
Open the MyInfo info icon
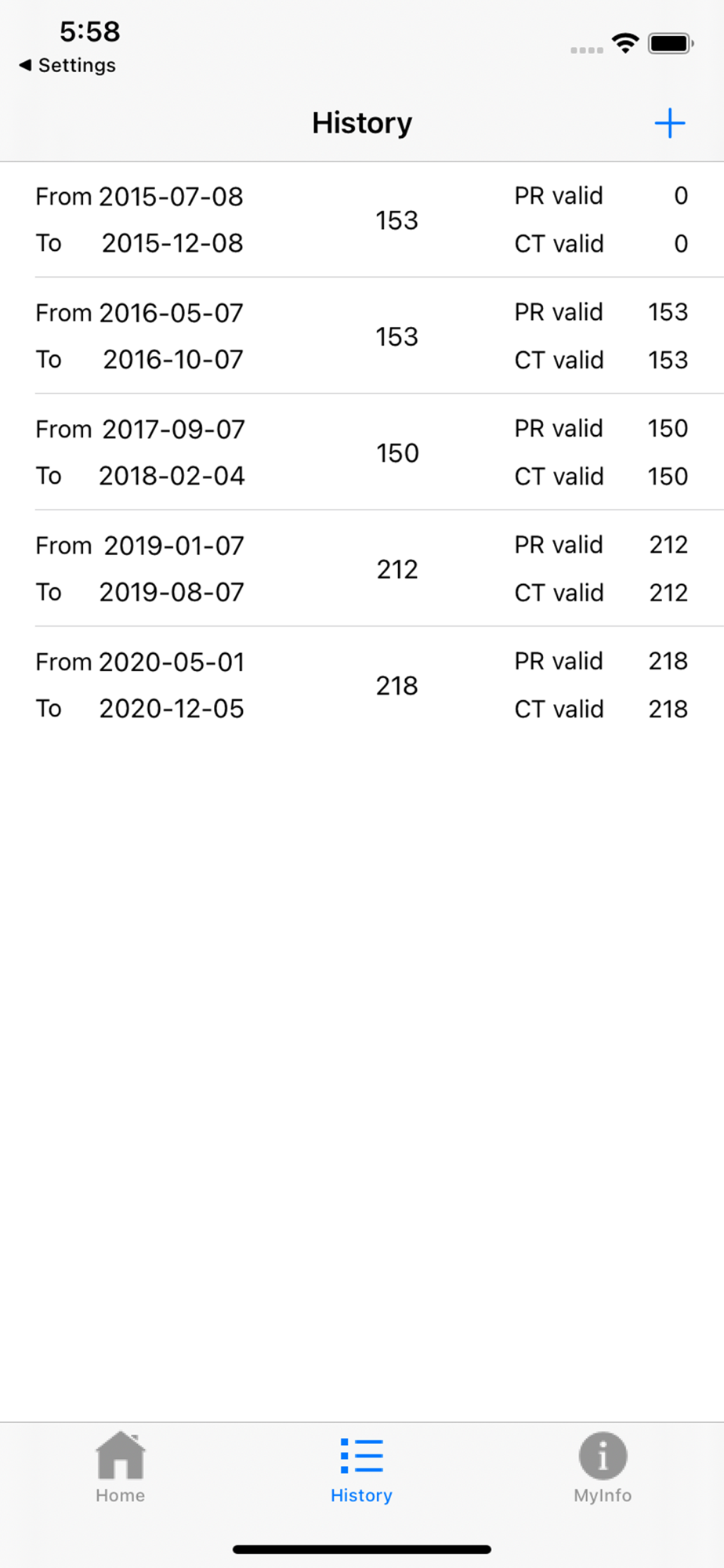coord(602,1455)
